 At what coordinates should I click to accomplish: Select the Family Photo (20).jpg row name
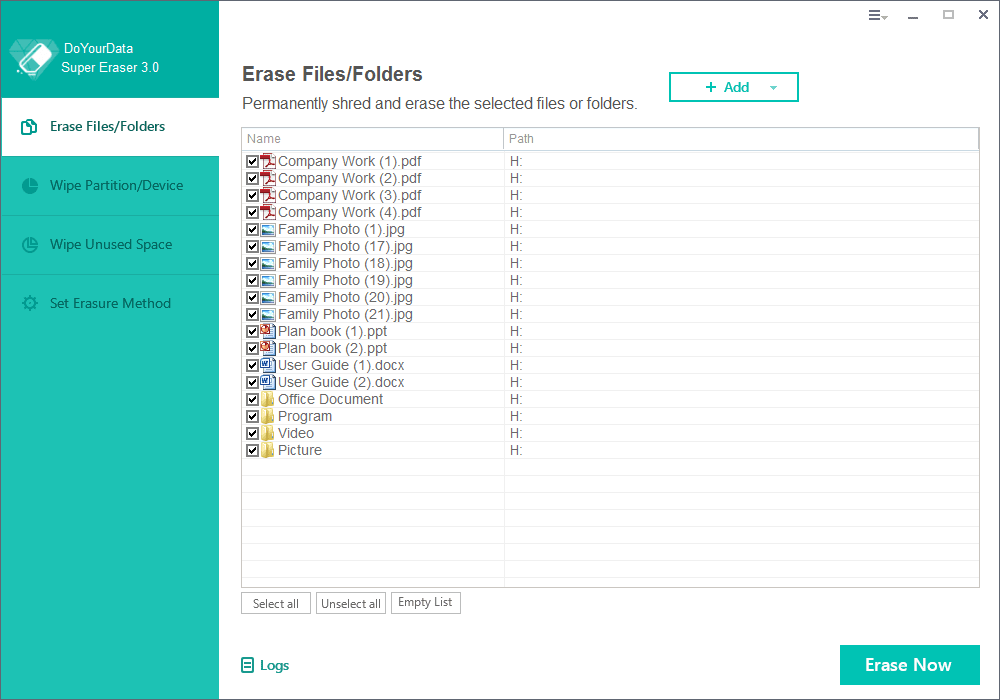click(x=345, y=298)
